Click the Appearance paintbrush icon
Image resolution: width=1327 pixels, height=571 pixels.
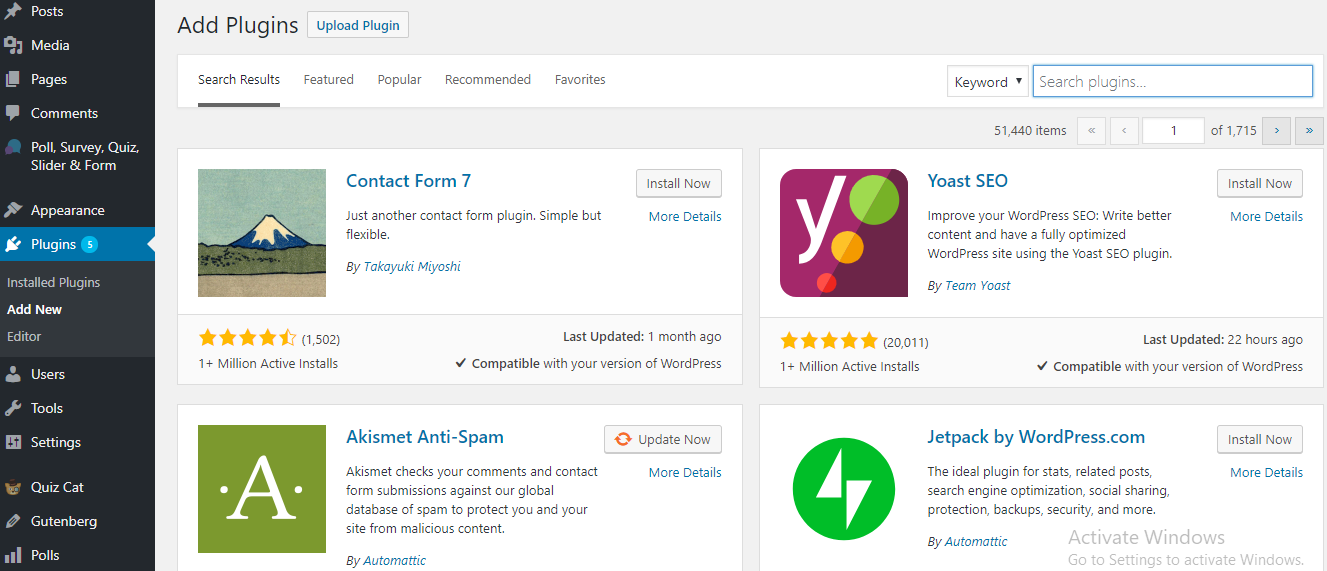click(13, 210)
